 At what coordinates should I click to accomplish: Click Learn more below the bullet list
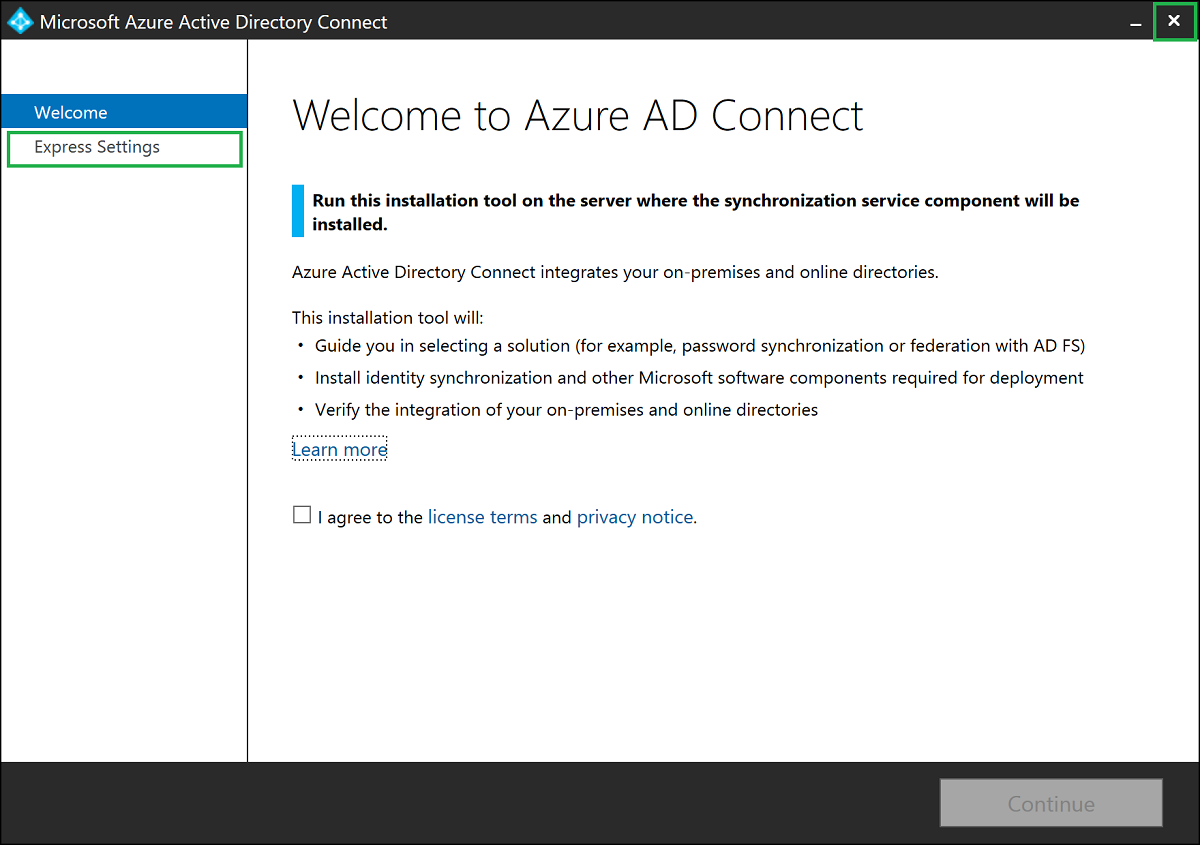coord(339,449)
